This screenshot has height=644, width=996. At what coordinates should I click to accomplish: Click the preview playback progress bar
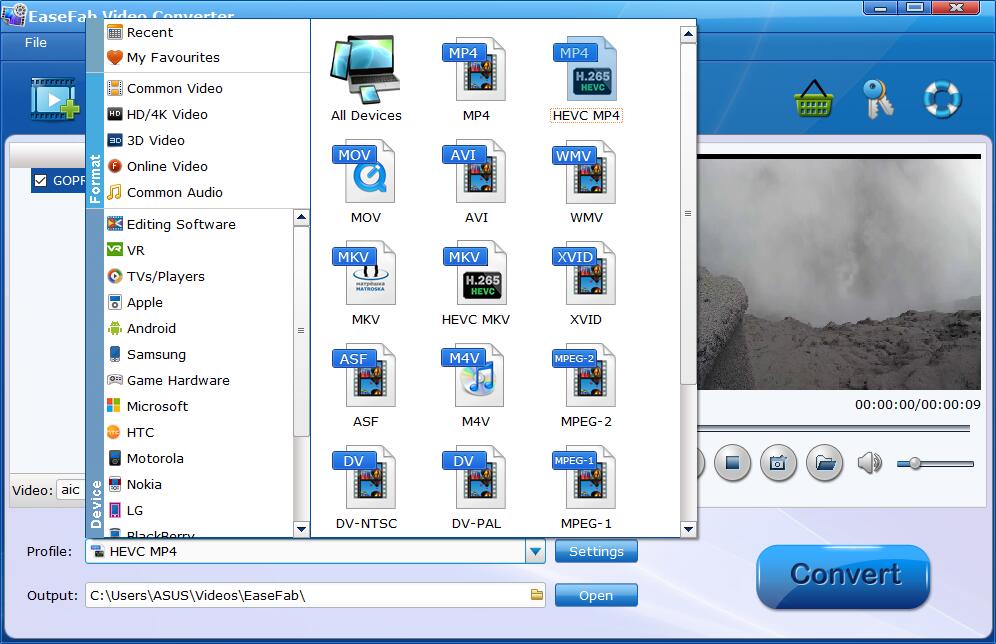tap(833, 429)
